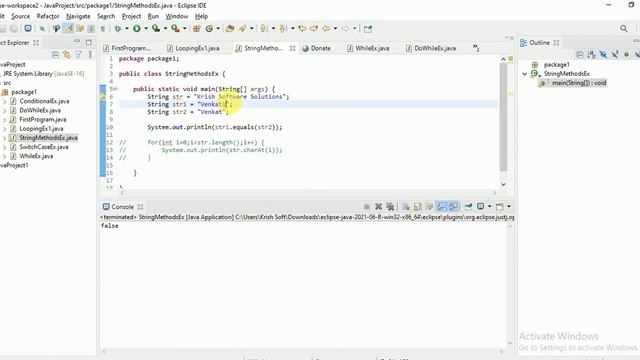Click the Last Edit Location arrow icon
Viewport: 640px width, 360px height.
click(x=302, y=29)
